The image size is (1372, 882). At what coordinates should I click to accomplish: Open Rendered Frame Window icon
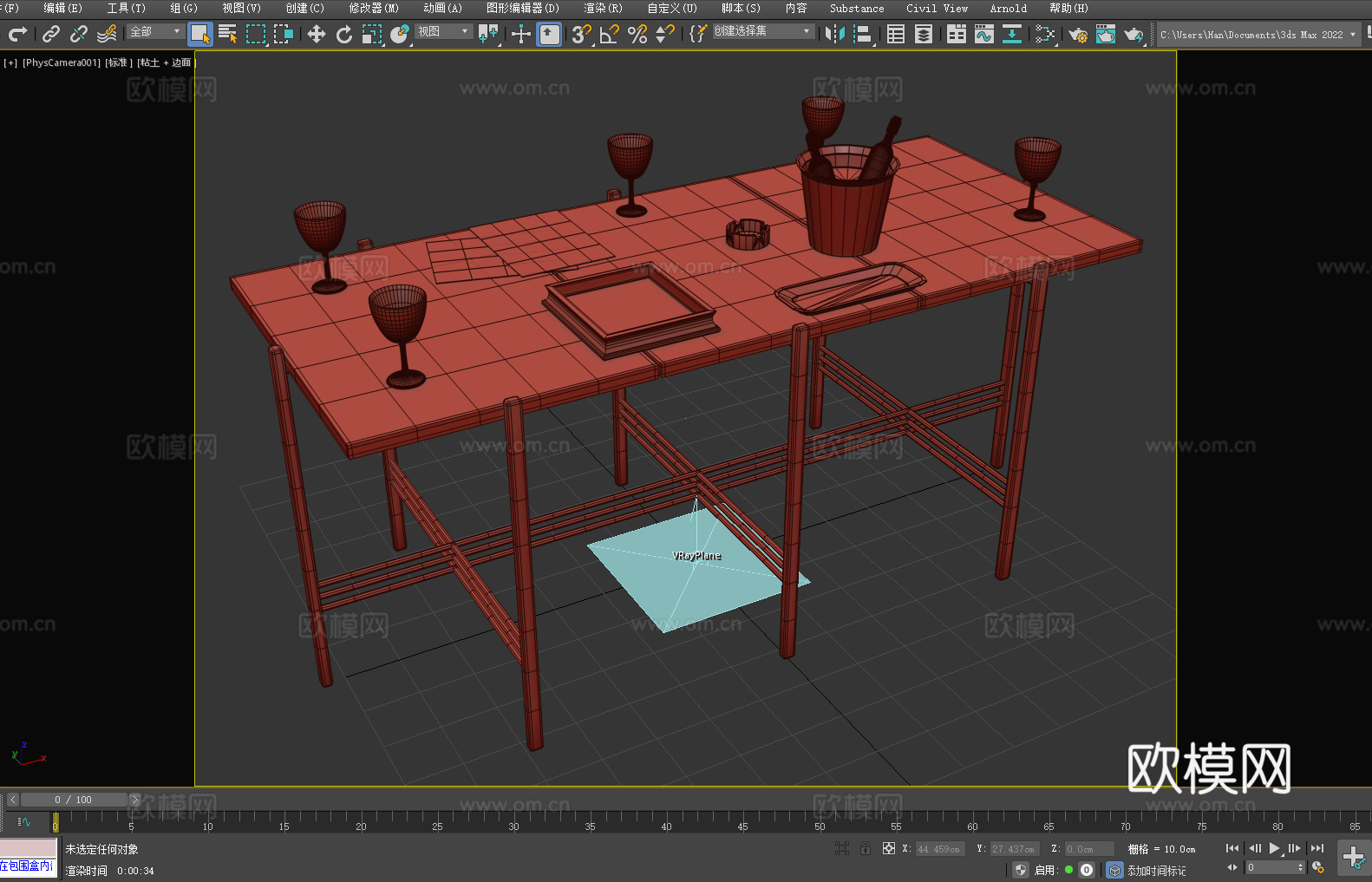pyautogui.click(x=1106, y=34)
